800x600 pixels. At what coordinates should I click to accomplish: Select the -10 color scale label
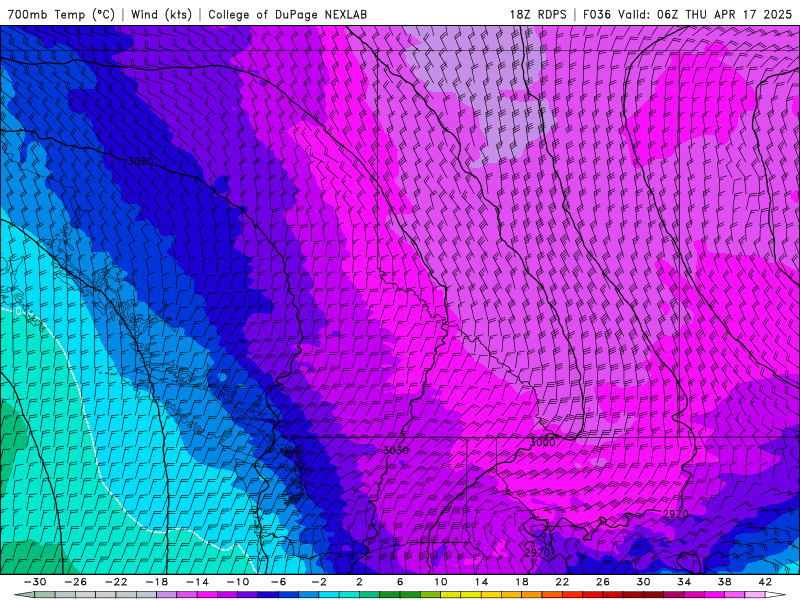click(238, 582)
